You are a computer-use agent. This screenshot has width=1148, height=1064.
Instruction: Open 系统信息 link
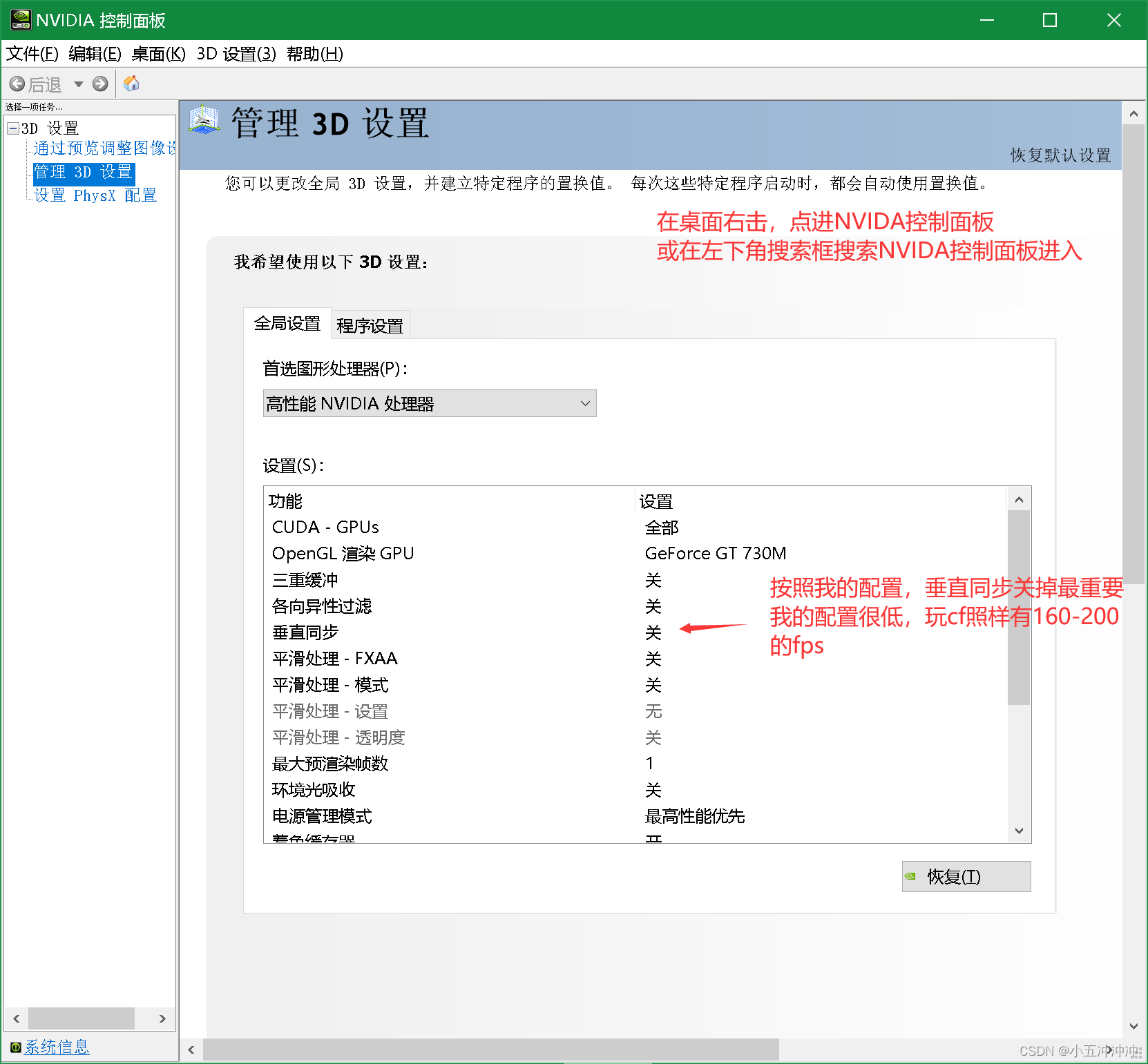[x=57, y=1047]
